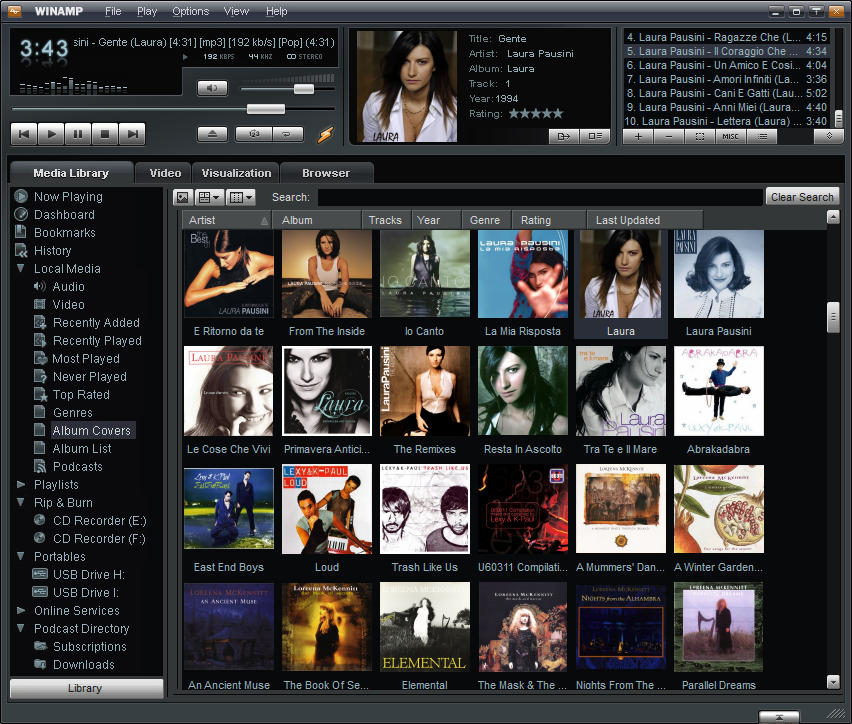The image size is (852, 724).
Task: Sort by the Last Updated column
Action: pyautogui.click(x=645, y=220)
